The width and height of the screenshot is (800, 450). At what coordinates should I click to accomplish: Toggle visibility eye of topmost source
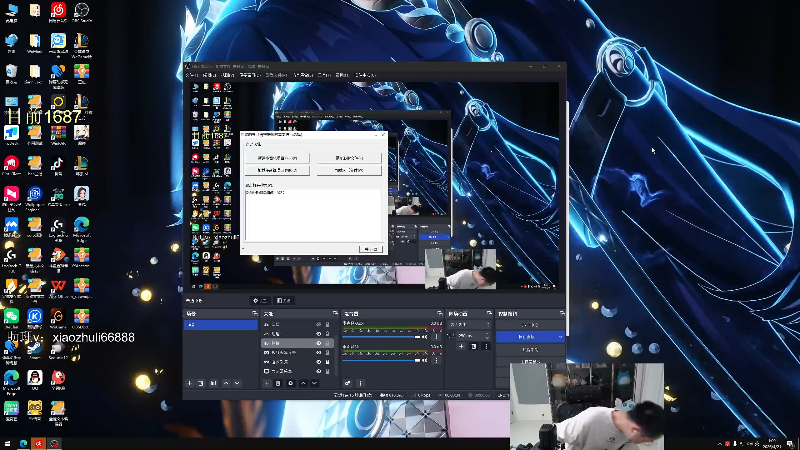(318, 324)
